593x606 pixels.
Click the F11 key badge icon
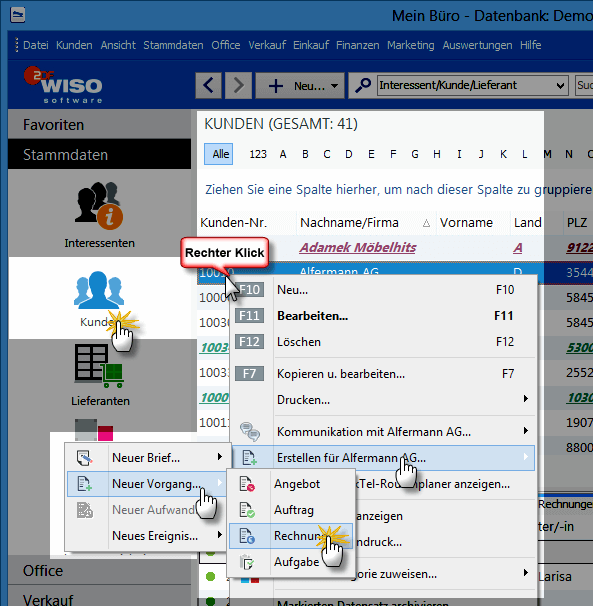point(249,315)
